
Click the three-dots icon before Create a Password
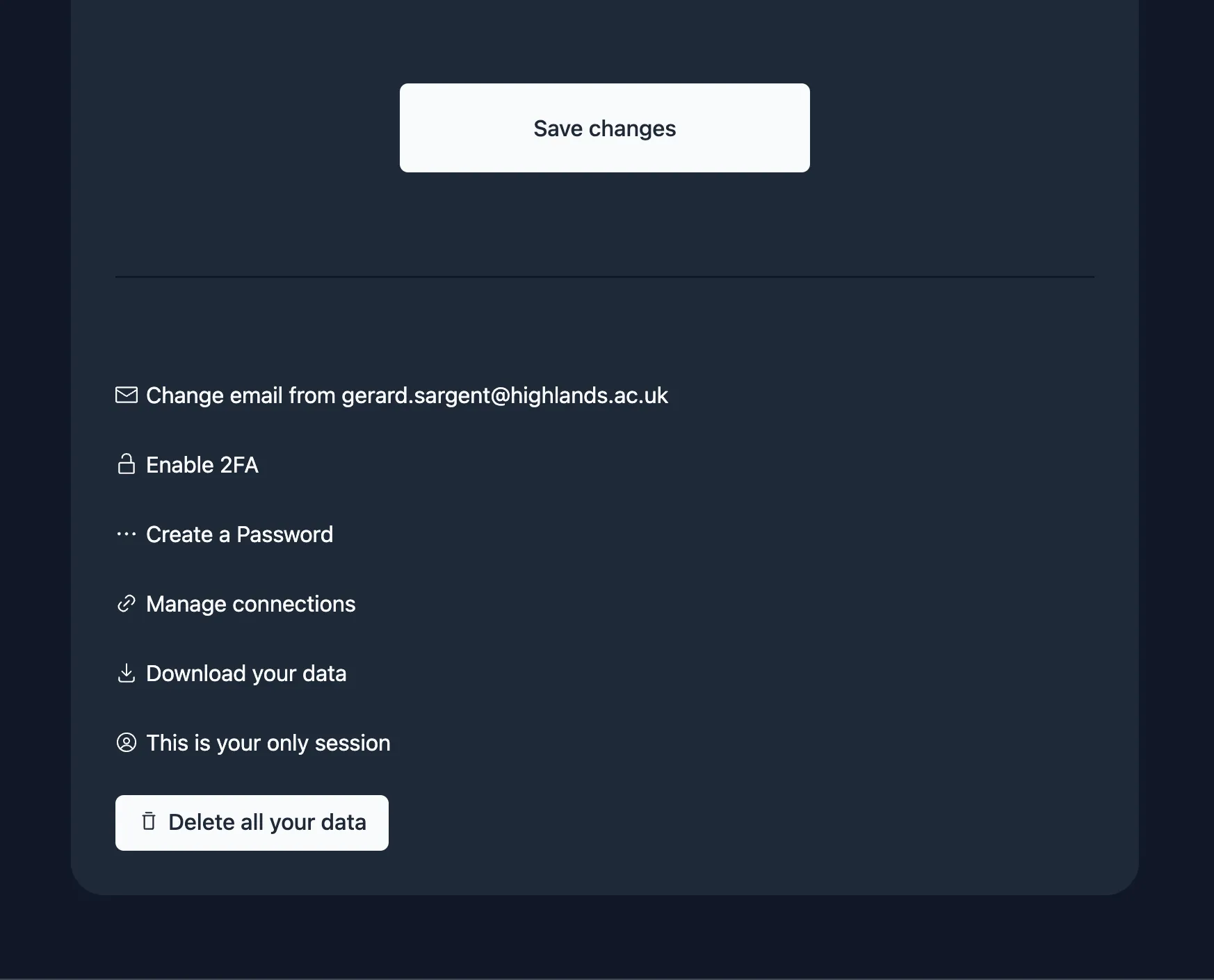click(127, 534)
